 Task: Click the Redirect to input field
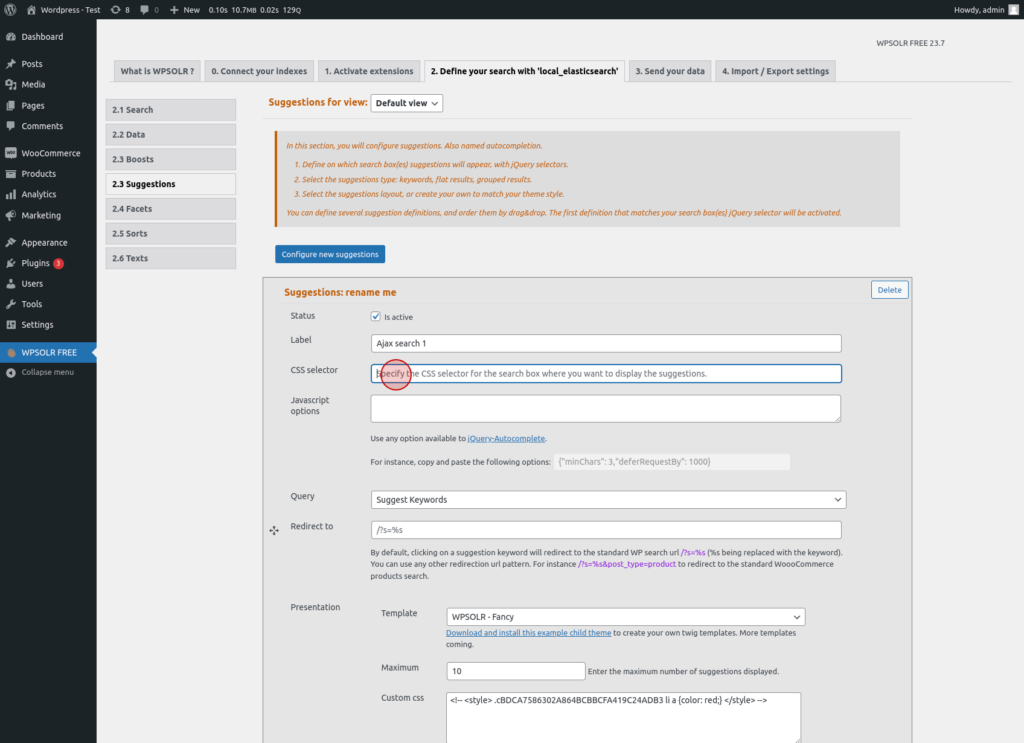coord(606,530)
